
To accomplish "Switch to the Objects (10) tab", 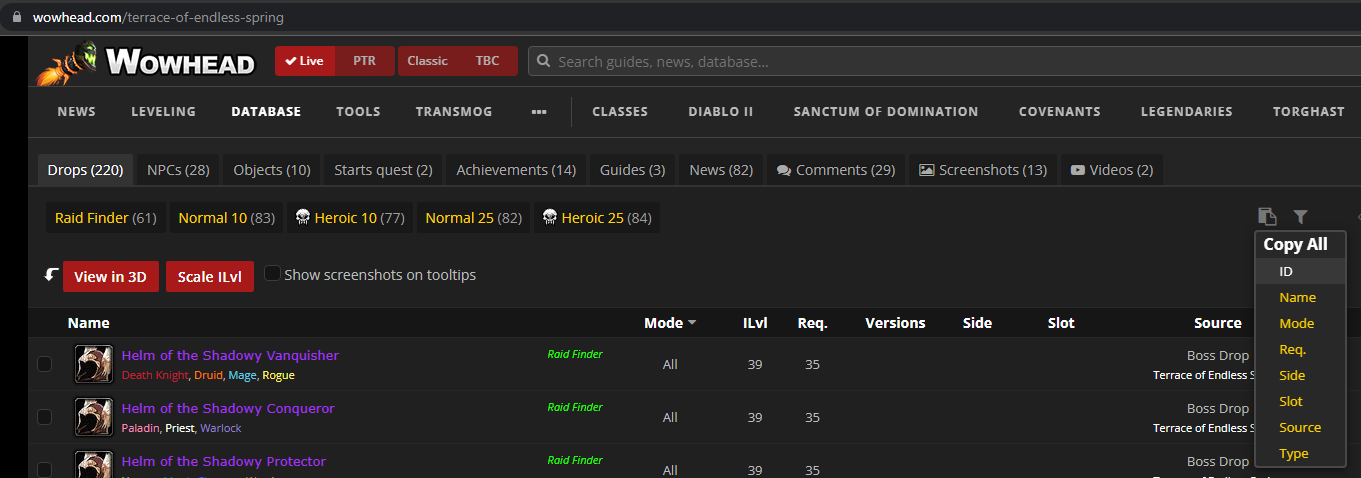I will pos(272,170).
